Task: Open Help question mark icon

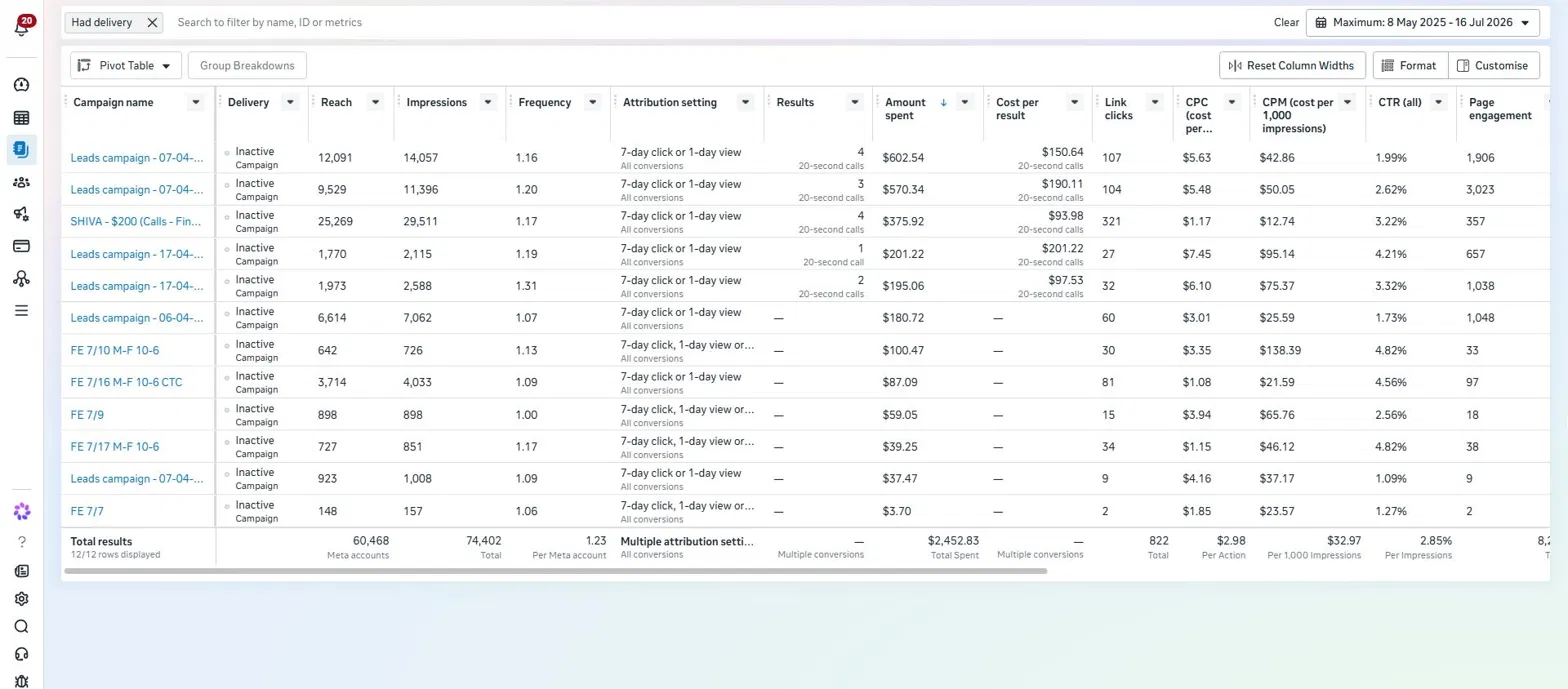Action: click(x=22, y=542)
